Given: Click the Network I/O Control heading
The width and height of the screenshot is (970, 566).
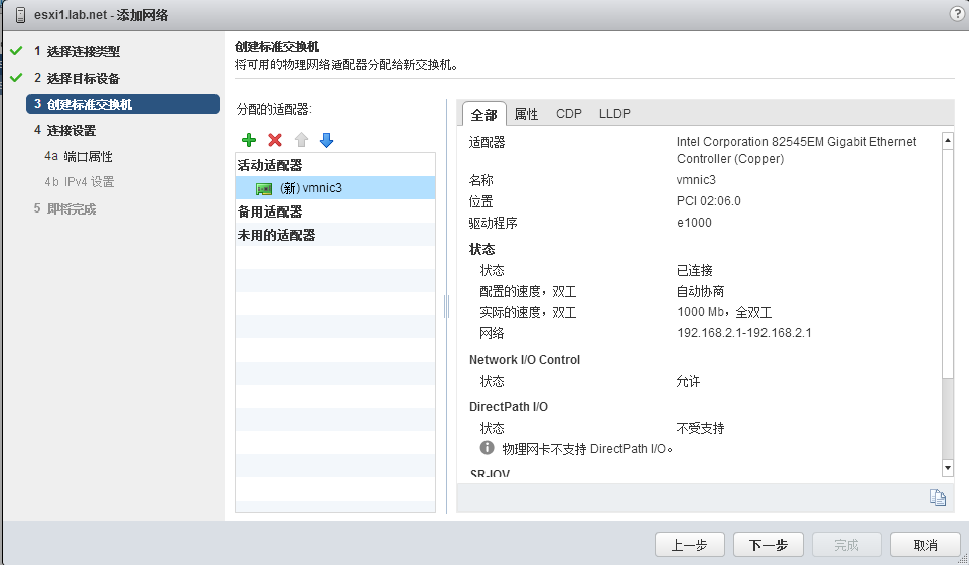Looking at the screenshot, I should (x=525, y=360).
